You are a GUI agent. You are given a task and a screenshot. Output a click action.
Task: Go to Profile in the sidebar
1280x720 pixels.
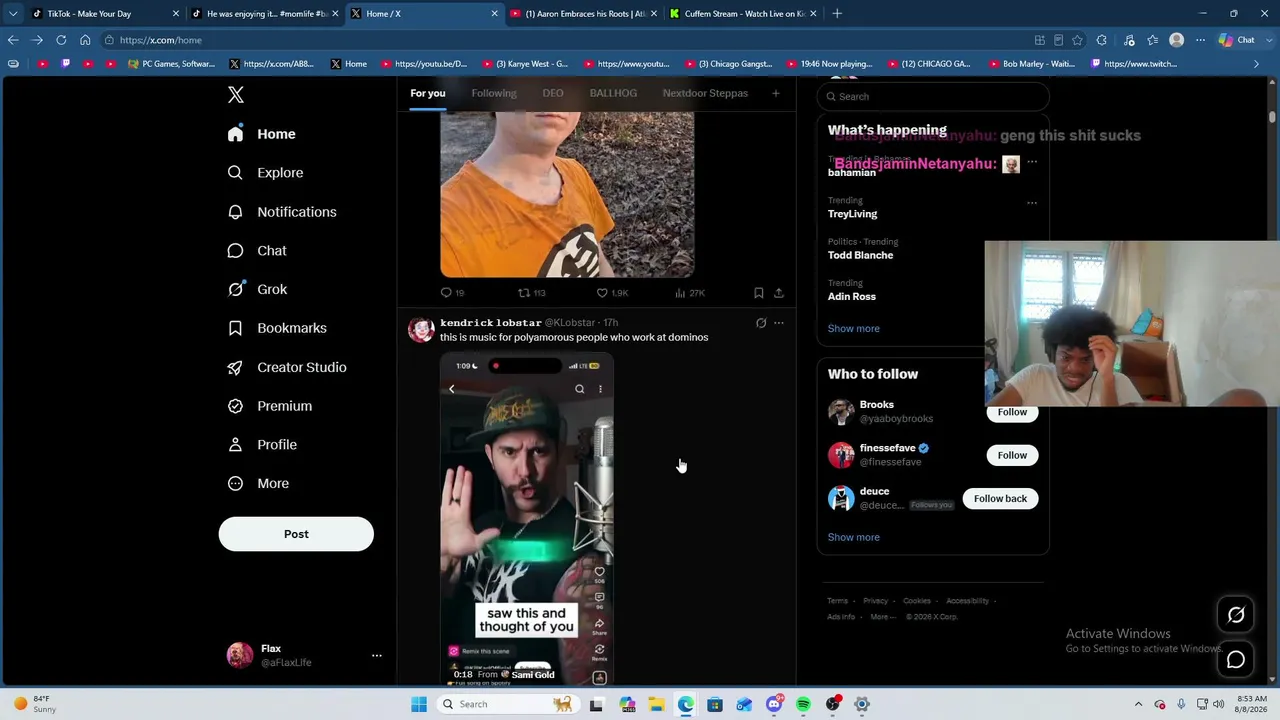pyautogui.click(x=262, y=445)
